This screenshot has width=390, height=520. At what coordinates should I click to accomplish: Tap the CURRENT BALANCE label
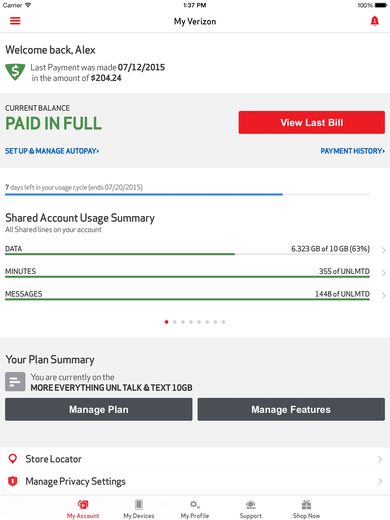(37, 108)
